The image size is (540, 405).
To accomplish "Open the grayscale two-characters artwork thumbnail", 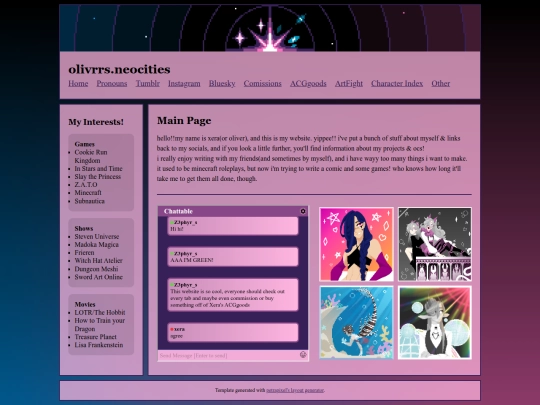I will 435,244.
